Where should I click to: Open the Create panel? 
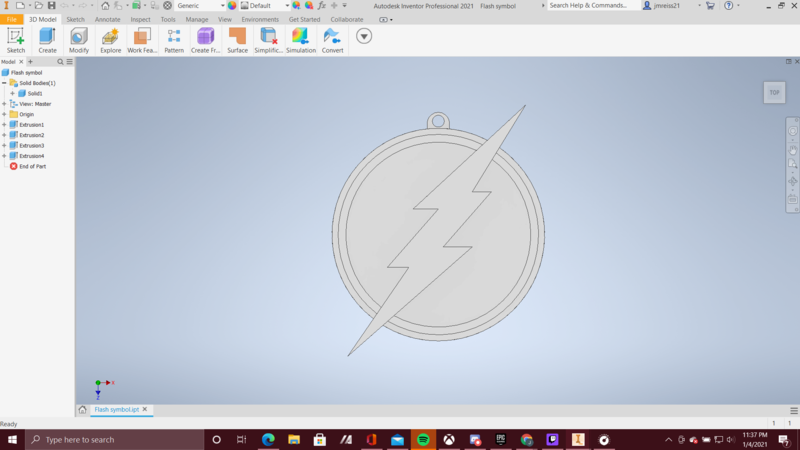[47, 40]
